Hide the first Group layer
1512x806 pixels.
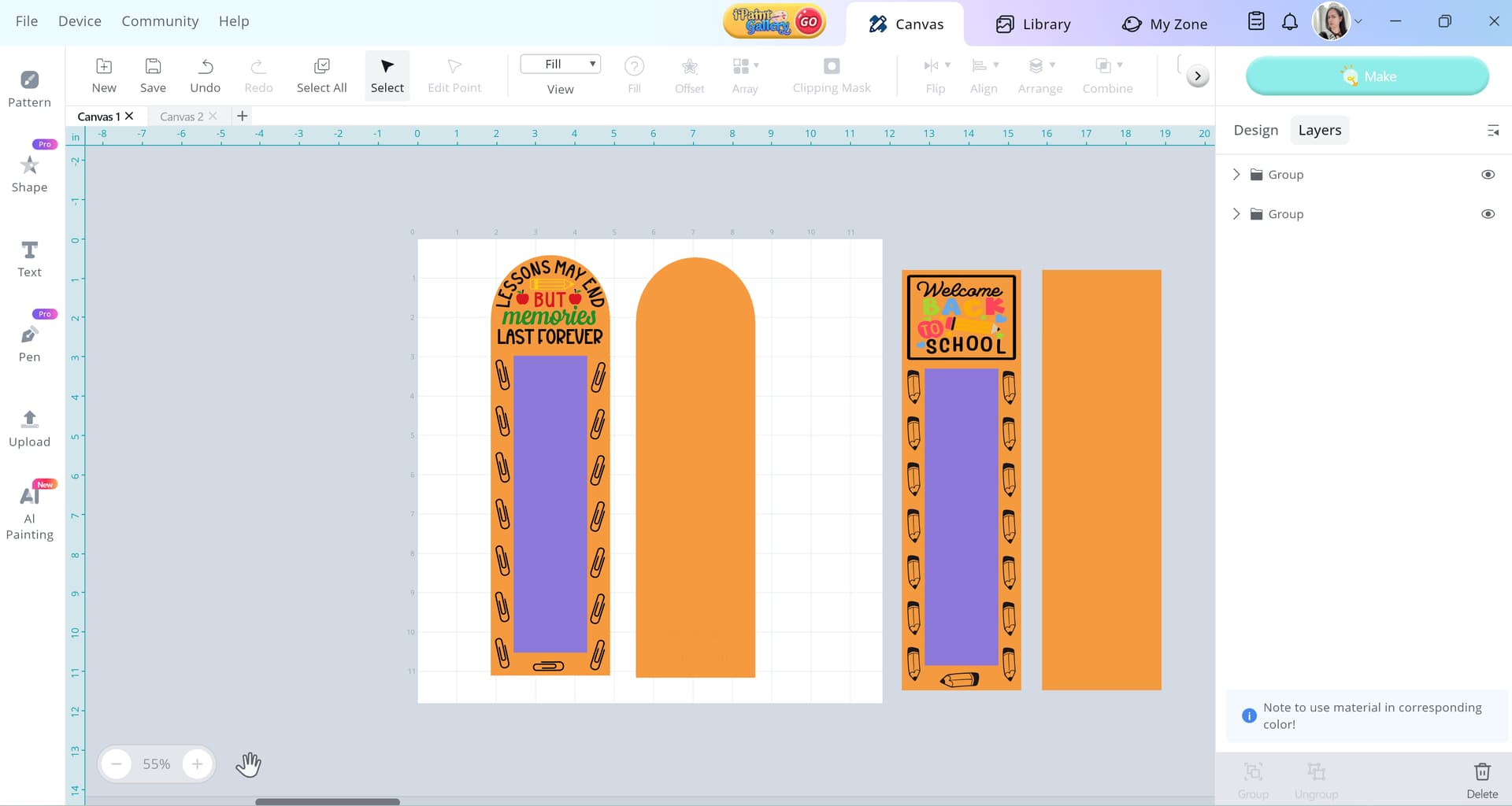pyautogui.click(x=1488, y=175)
